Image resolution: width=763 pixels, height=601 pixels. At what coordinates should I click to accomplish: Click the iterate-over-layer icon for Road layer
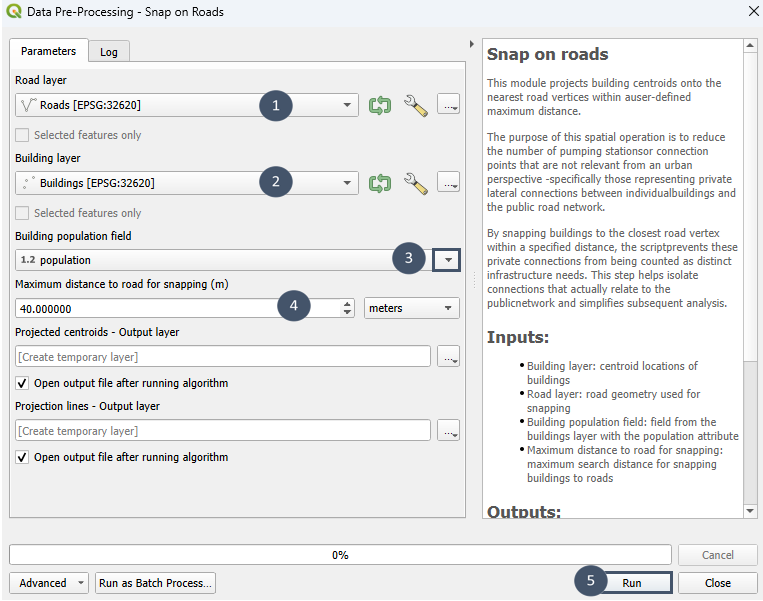(x=380, y=105)
